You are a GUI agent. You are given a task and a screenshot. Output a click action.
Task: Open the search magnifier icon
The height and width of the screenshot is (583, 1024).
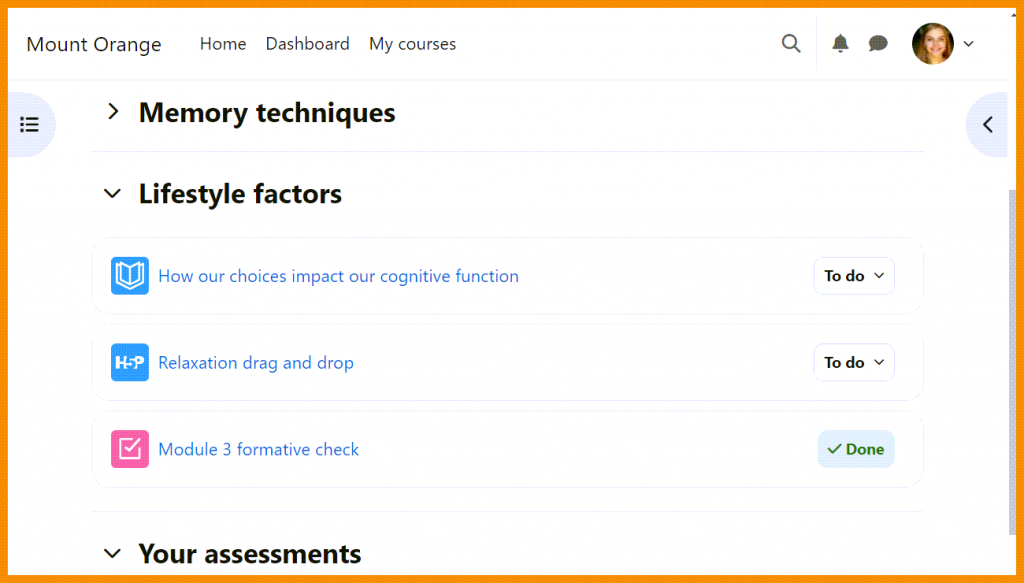pos(791,44)
